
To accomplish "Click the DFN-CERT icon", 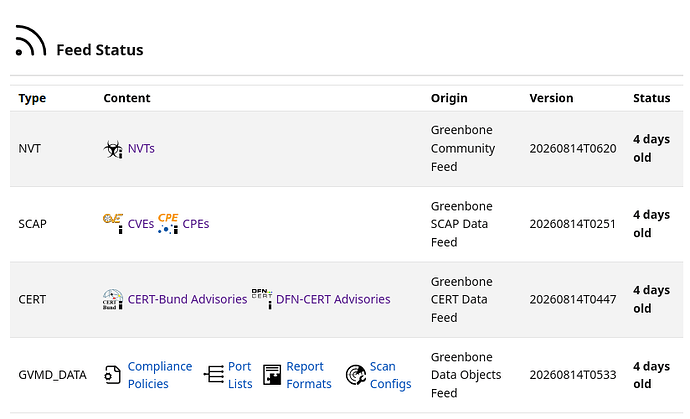I will pyautogui.click(x=262, y=299).
